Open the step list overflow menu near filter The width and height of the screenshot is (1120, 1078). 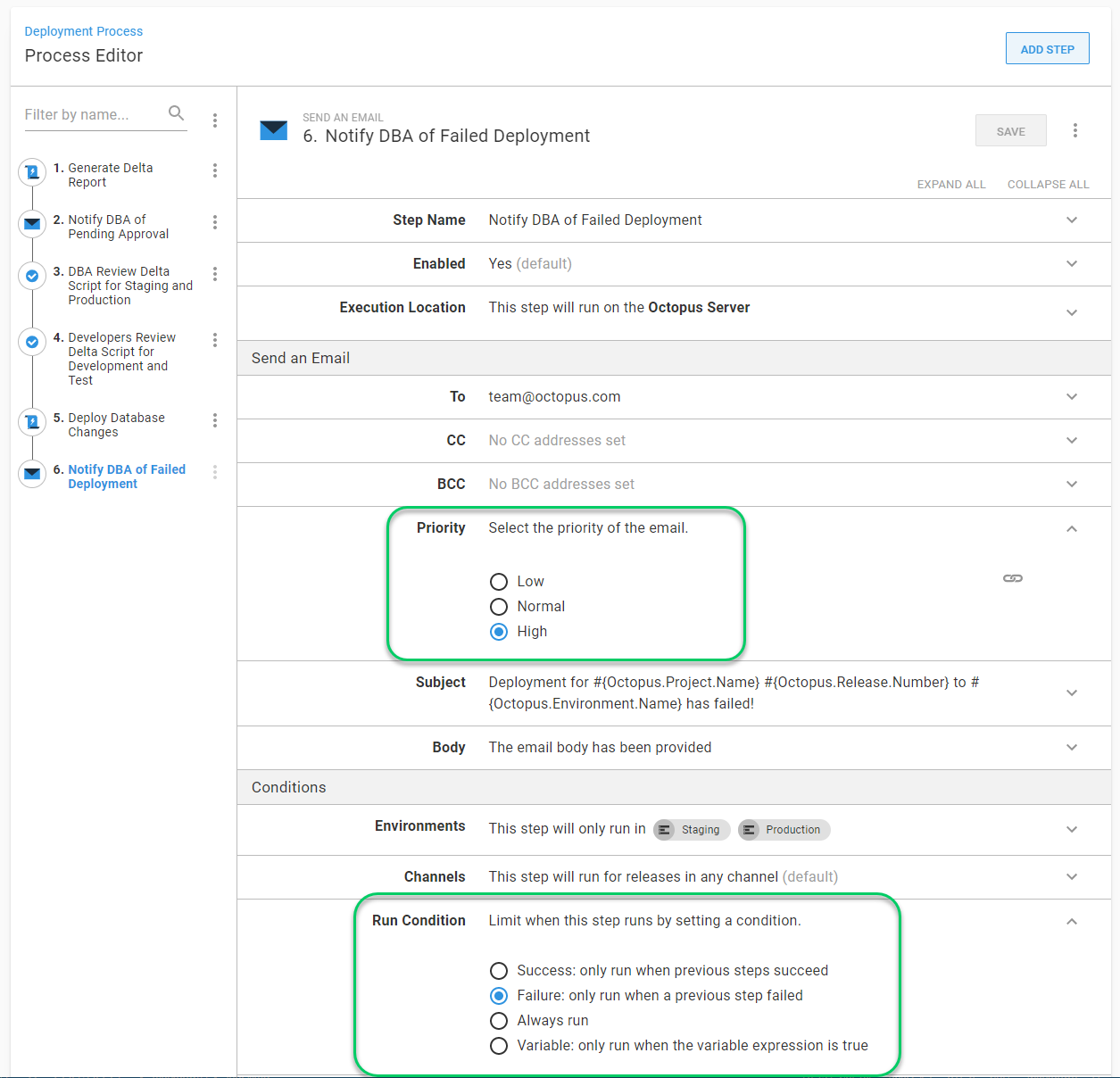215,120
